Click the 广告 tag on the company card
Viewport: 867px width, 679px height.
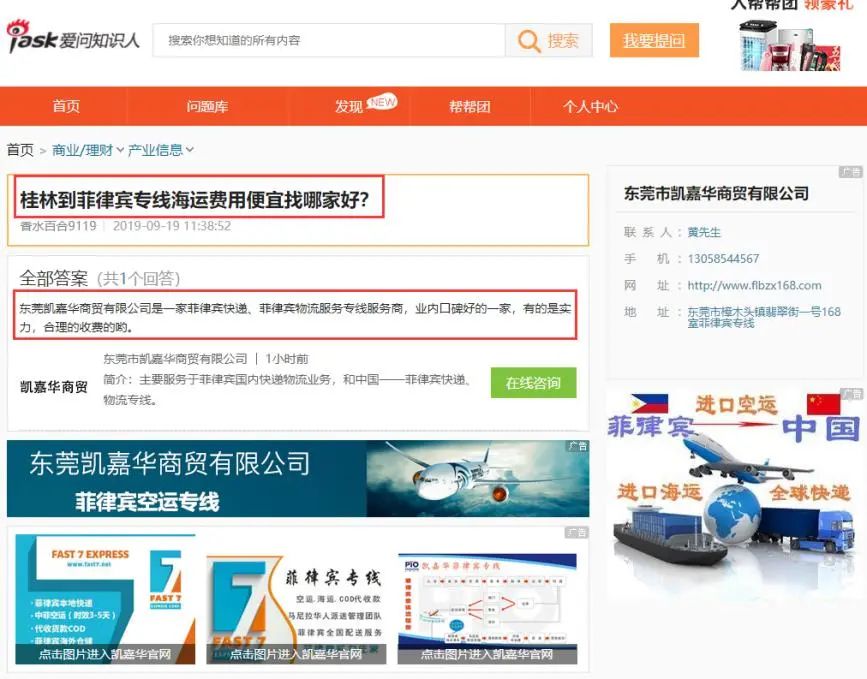[x=850, y=172]
